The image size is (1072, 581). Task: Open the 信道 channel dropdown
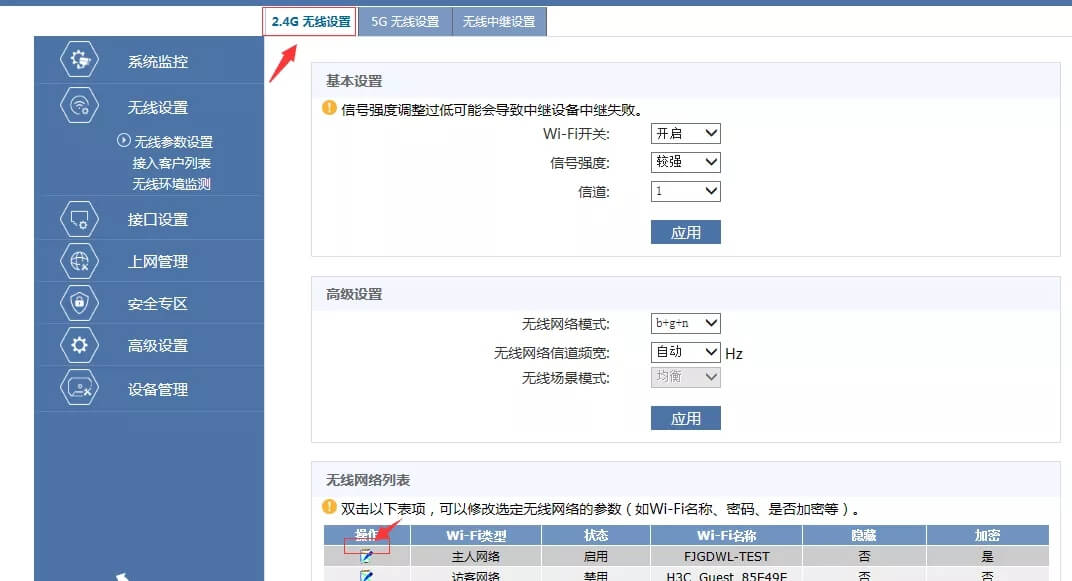click(685, 190)
